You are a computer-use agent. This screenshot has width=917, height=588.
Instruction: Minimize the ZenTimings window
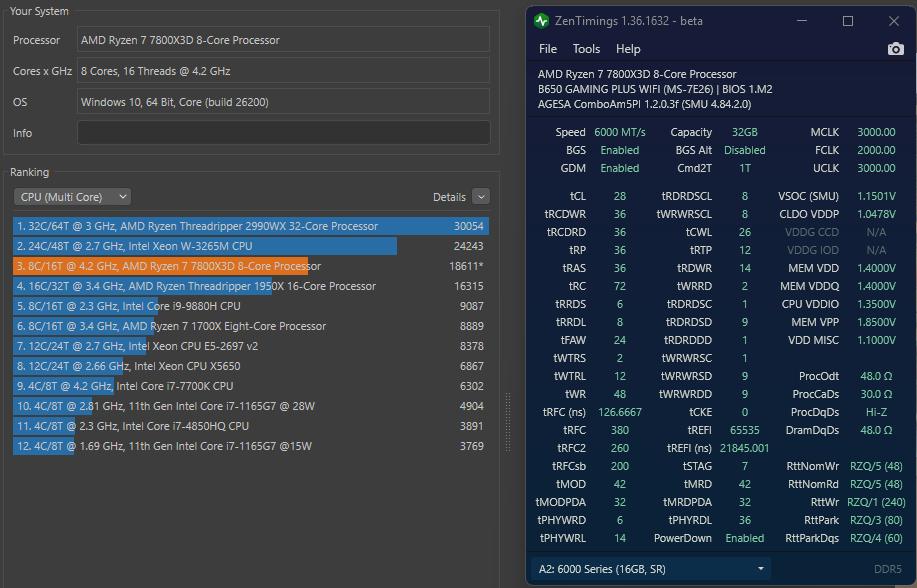click(803, 21)
